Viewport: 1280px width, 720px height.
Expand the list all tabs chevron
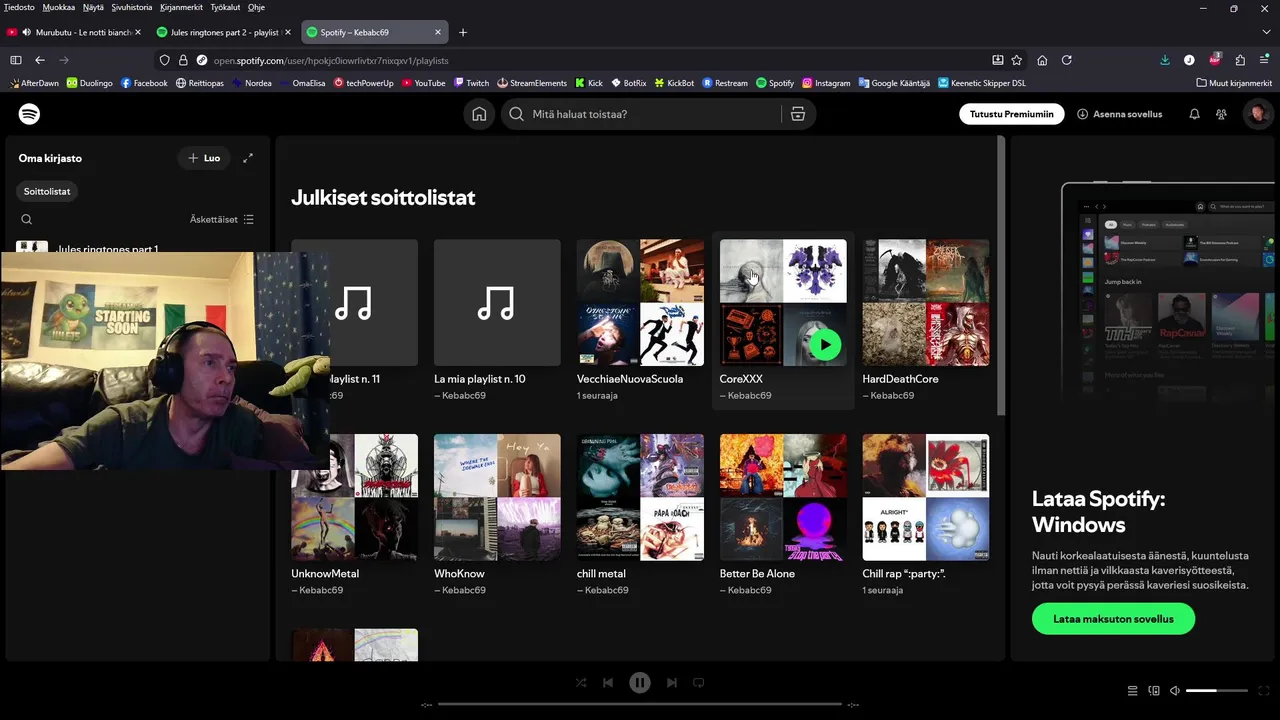tap(1265, 32)
